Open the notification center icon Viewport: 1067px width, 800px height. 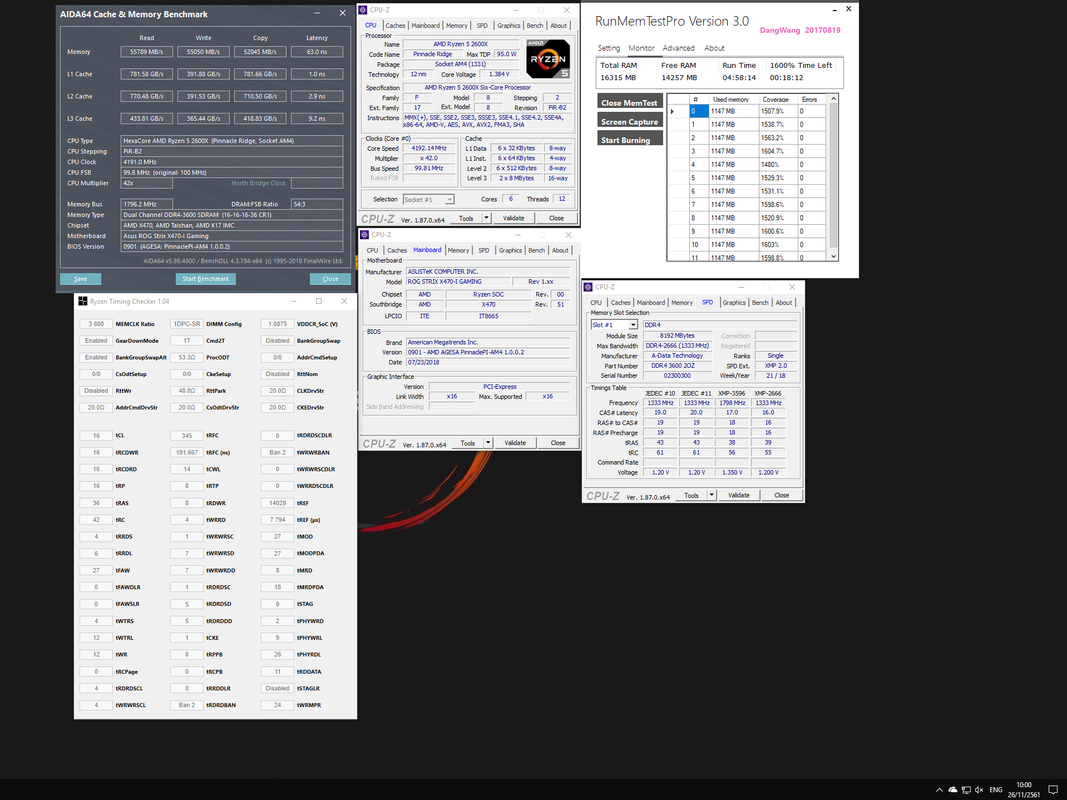[1053, 790]
